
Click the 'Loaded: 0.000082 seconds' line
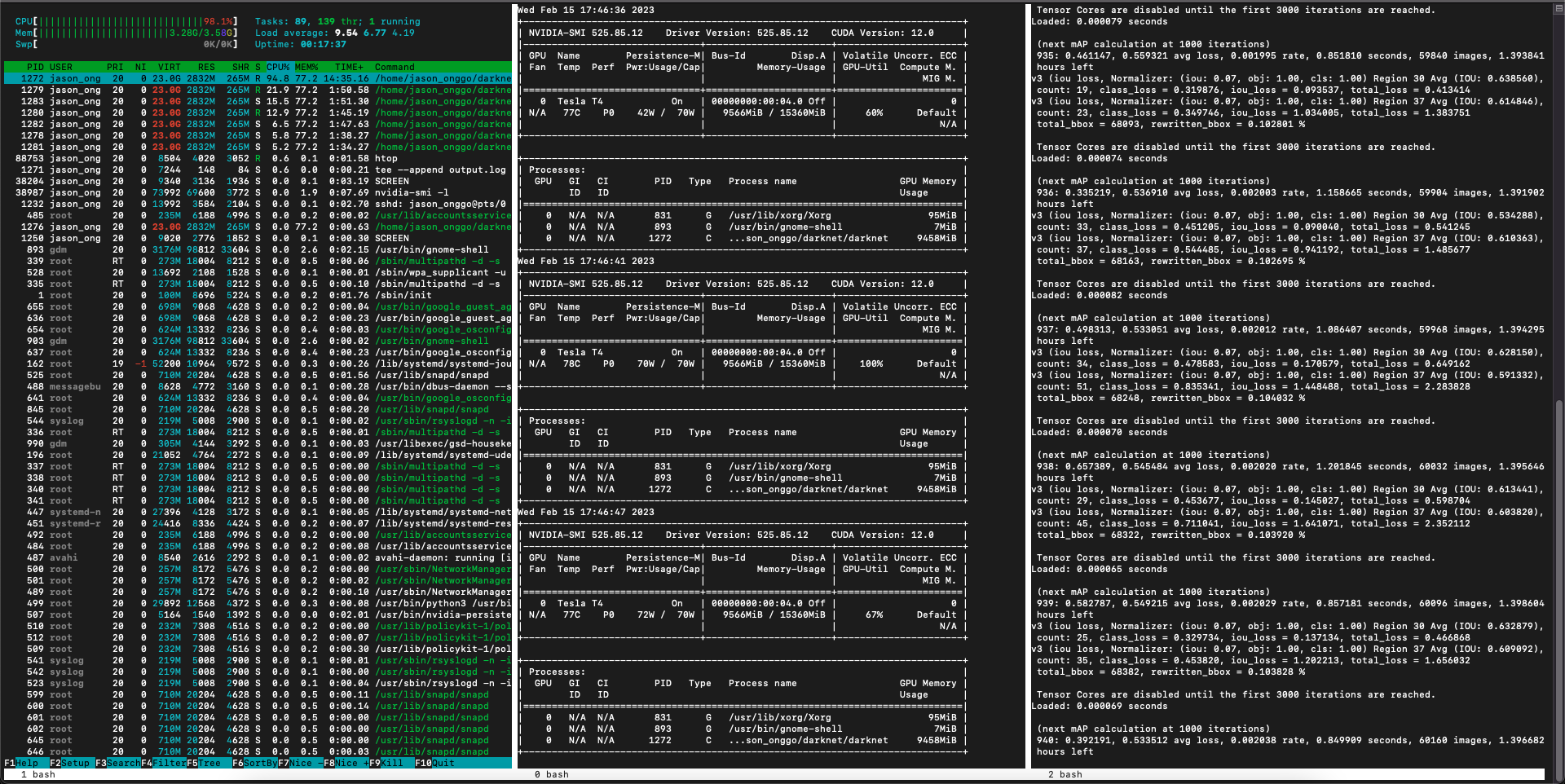(1099, 295)
